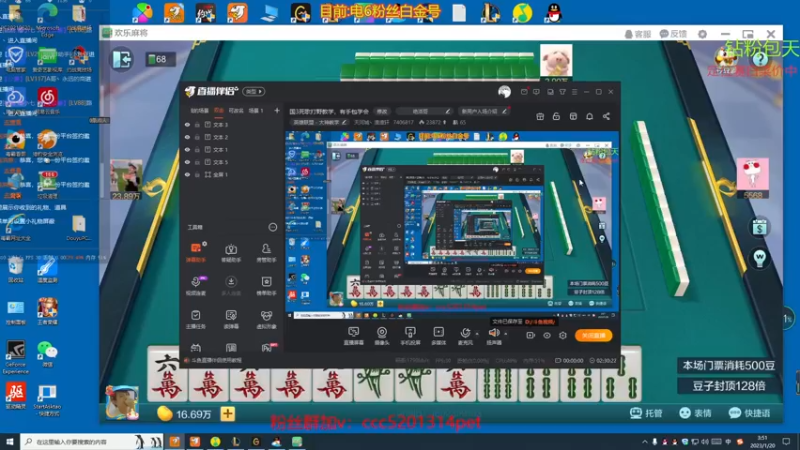Toggle the lock on the 文本 2 layer
The width and height of the screenshot is (800, 450).
click(197, 137)
